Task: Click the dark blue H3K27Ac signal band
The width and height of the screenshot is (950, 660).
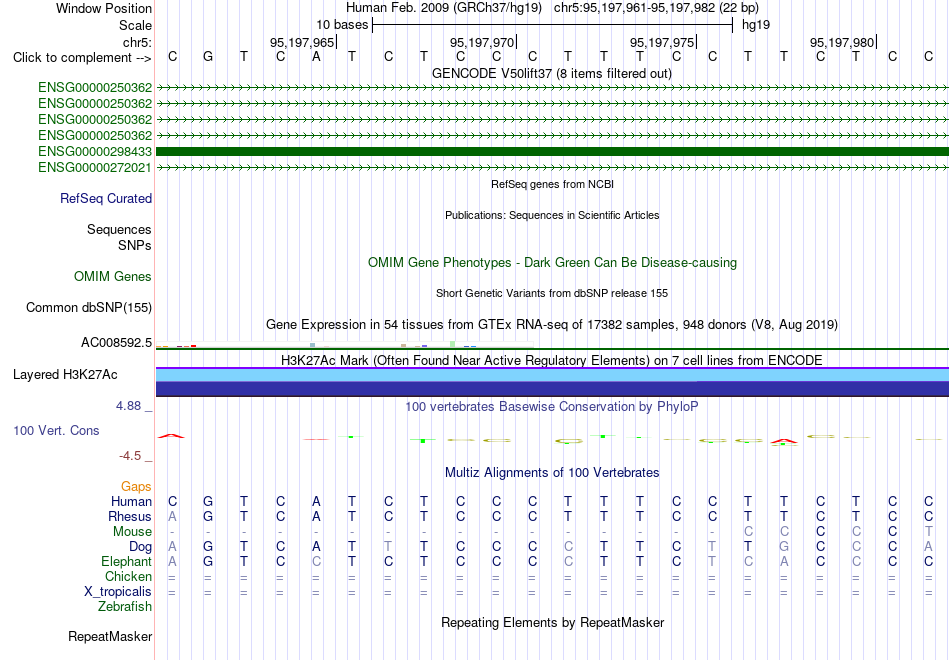Action: pos(552,388)
